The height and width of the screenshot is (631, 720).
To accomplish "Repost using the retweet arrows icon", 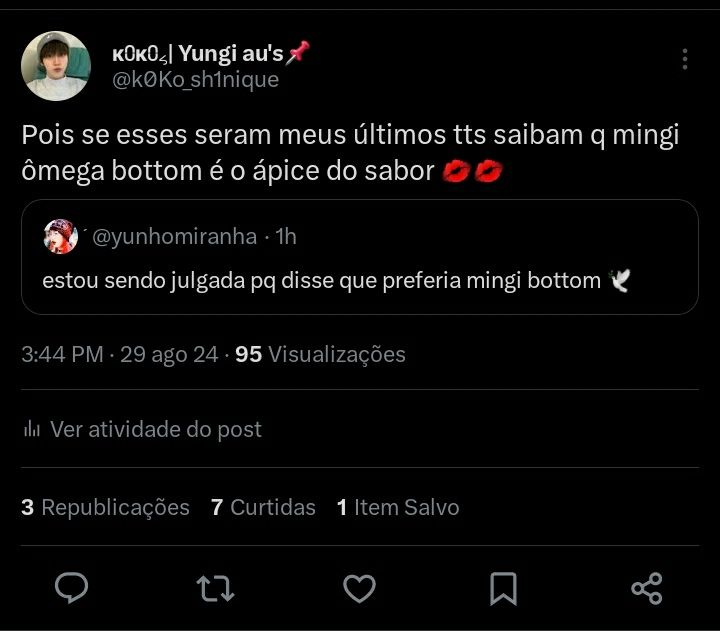I will tap(216, 588).
